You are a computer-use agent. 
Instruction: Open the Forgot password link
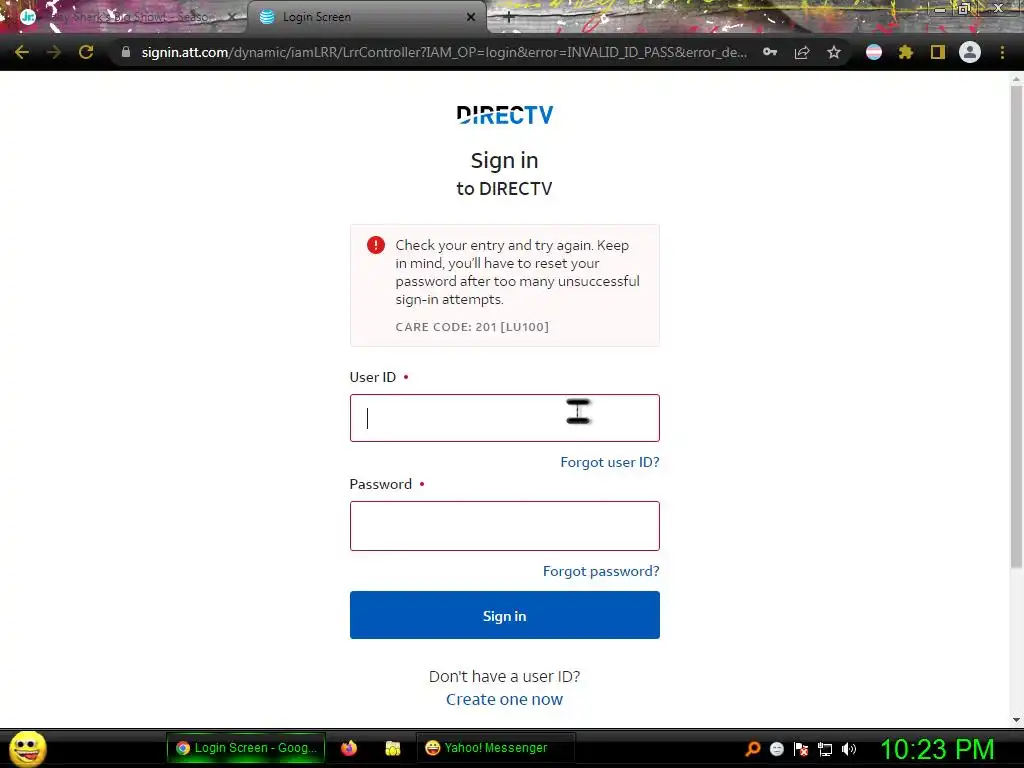pos(601,571)
